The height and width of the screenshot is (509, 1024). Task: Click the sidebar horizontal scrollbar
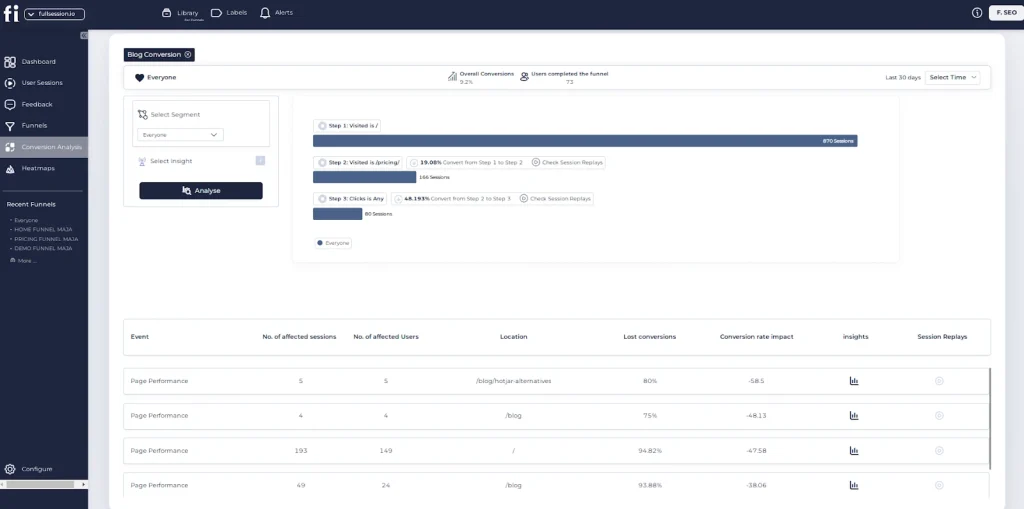[x=40, y=485]
